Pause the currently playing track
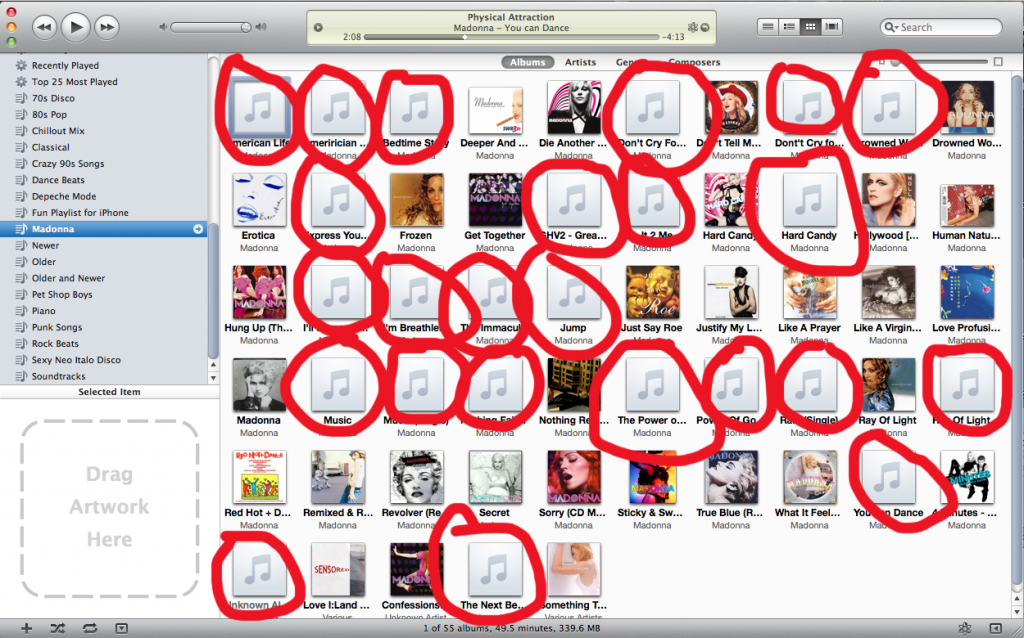1024x638 pixels. click(75, 27)
